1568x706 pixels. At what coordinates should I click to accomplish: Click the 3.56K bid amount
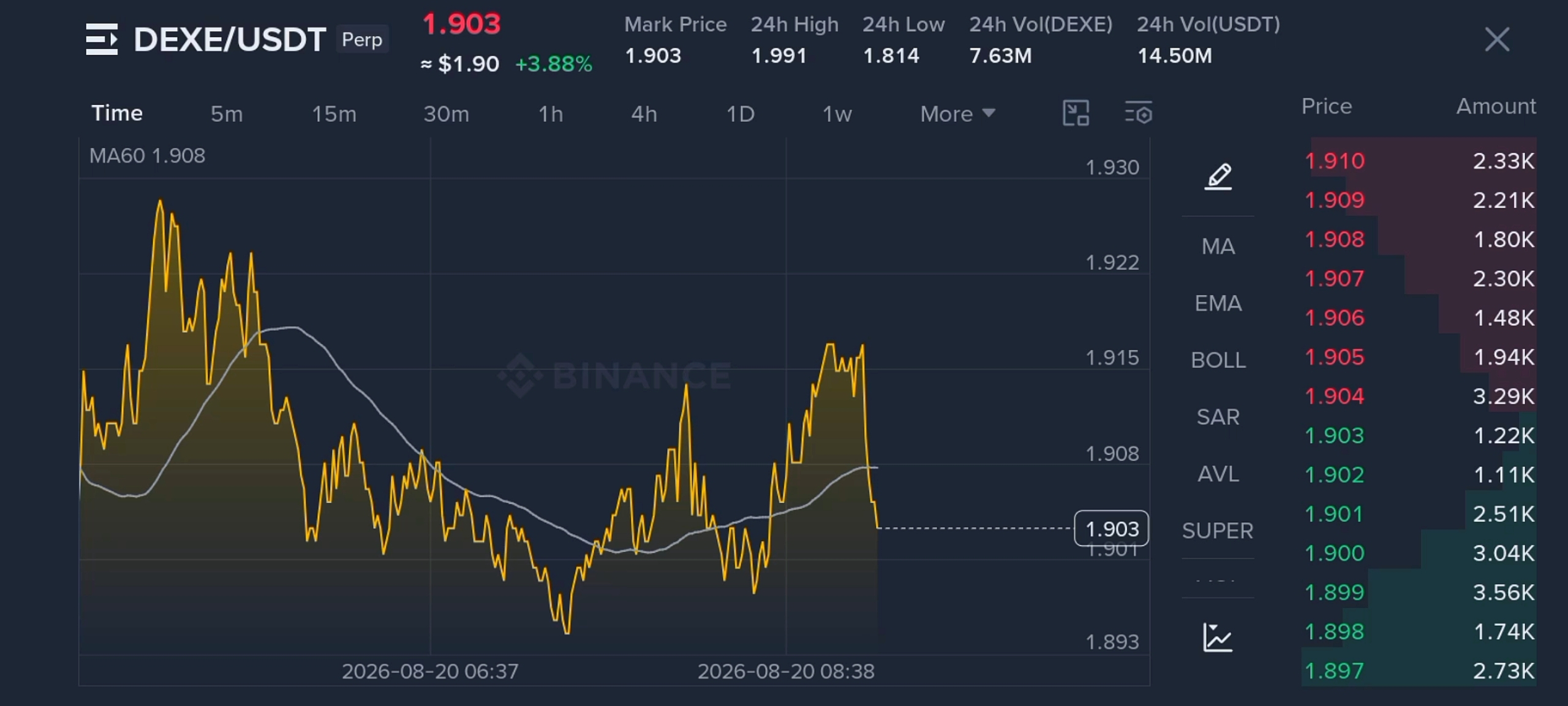1504,592
